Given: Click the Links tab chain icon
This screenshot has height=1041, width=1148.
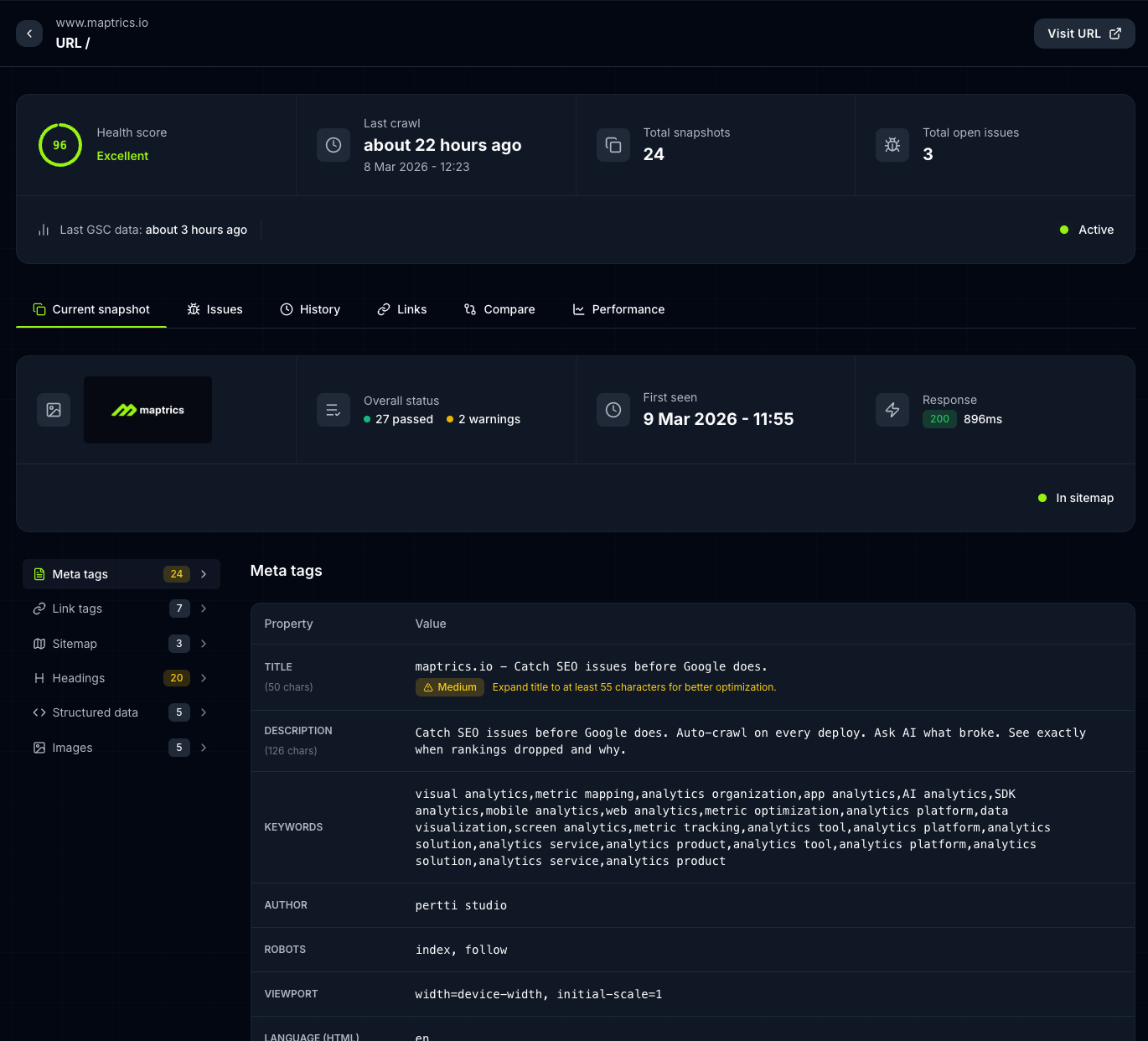Looking at the screenshot, I should [384, 309].
